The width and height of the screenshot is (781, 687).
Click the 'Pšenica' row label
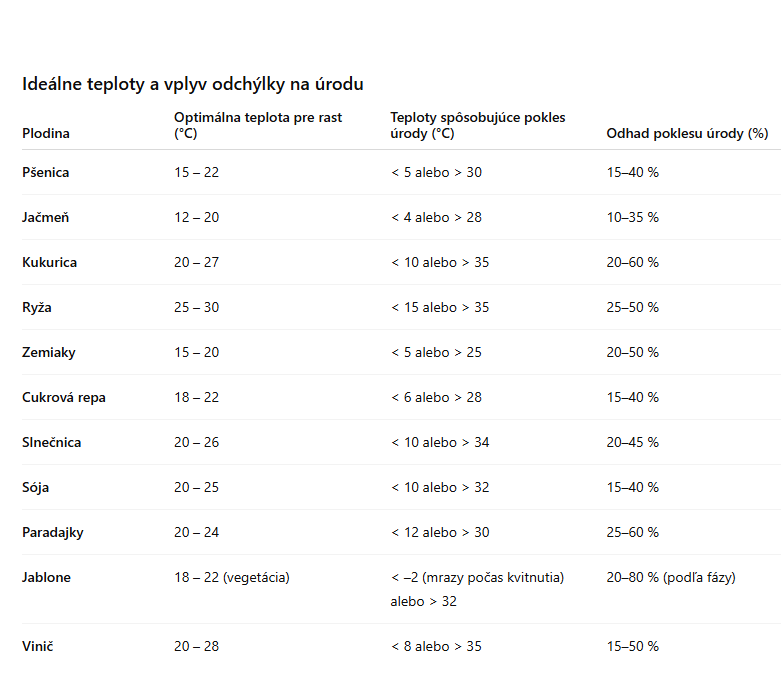coord(46,172)
